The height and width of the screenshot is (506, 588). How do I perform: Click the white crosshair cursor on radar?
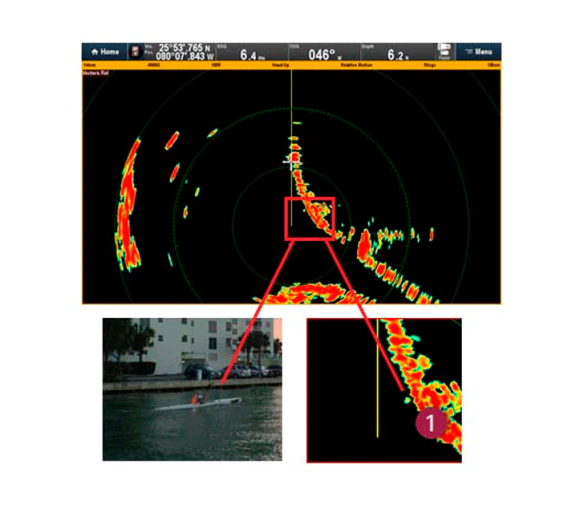(x=290, y=162)
